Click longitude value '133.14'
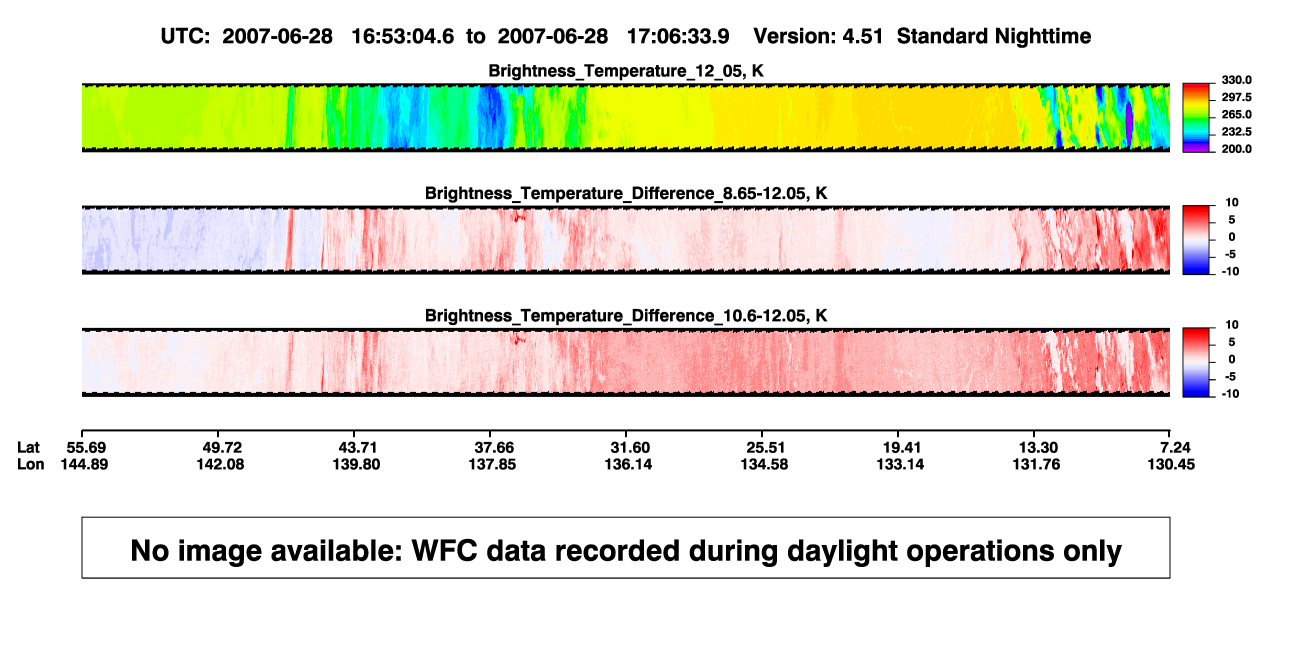This screenshot has width=1300, height=667. (900, 464)
